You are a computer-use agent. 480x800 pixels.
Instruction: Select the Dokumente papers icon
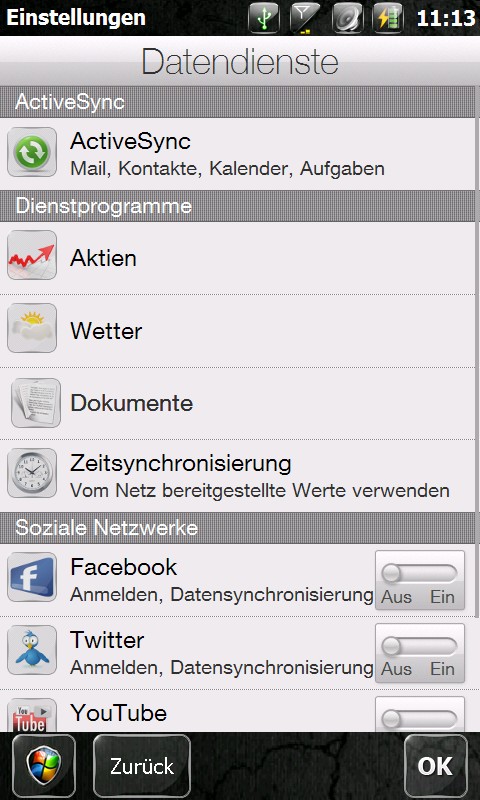pyautogui.click(x=36, y=403)
